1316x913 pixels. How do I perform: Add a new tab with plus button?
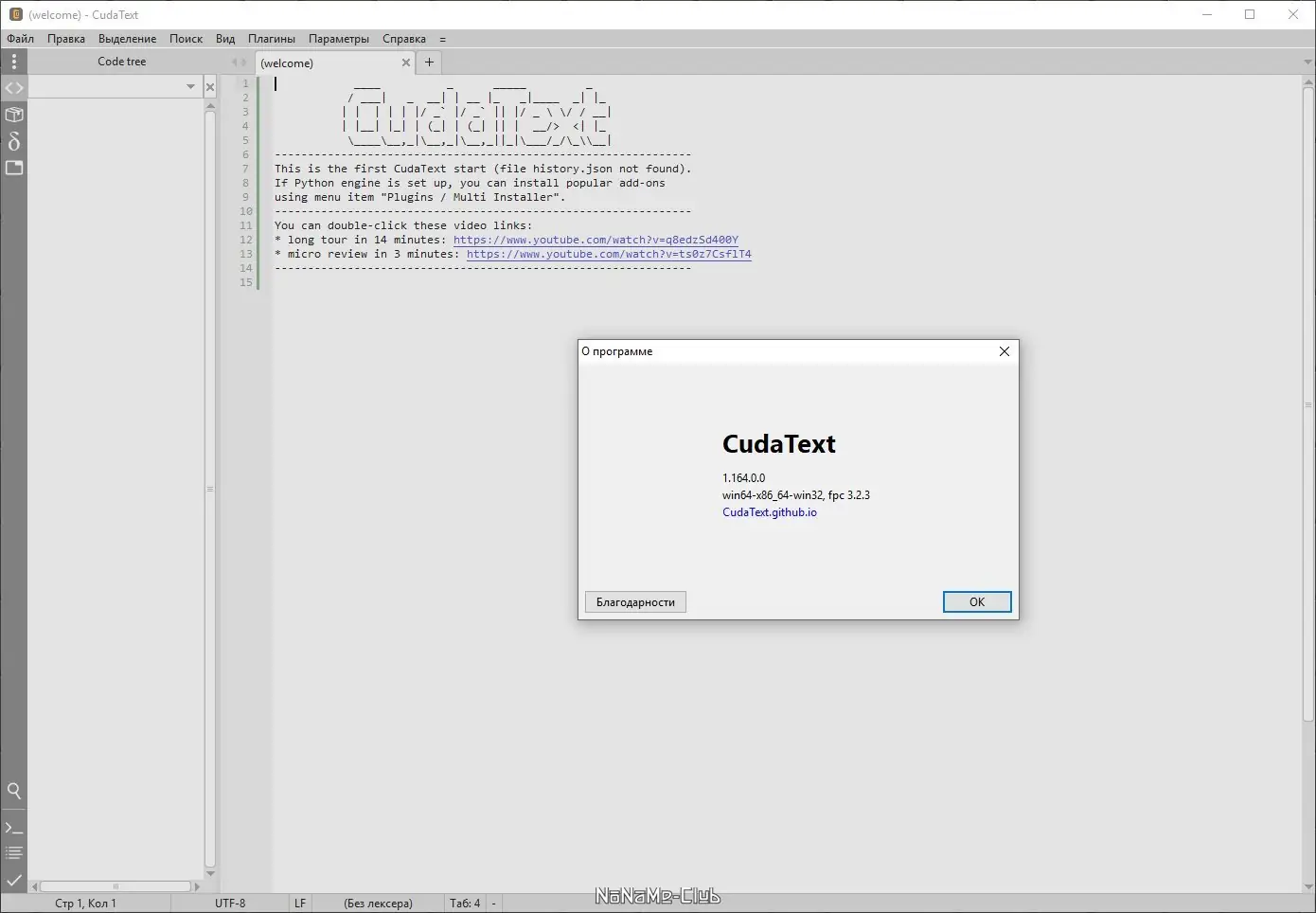click(x=429, y=63)
